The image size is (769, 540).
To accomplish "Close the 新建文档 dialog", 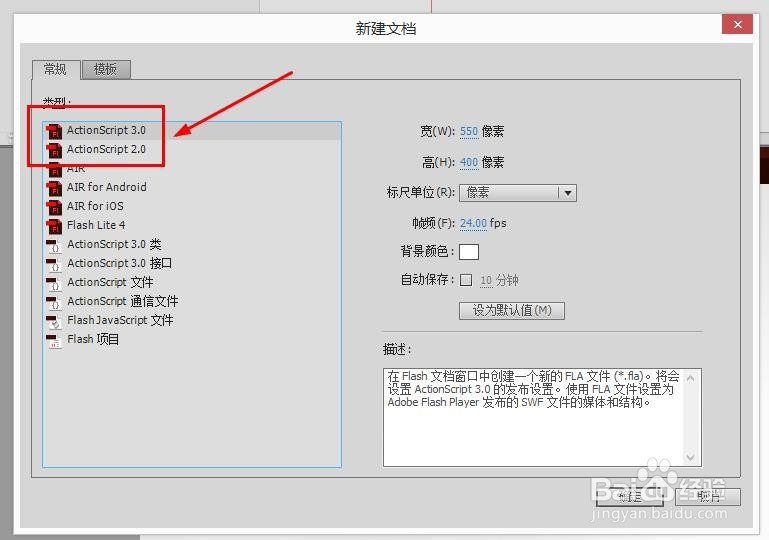I will click(x=737, y=25).
